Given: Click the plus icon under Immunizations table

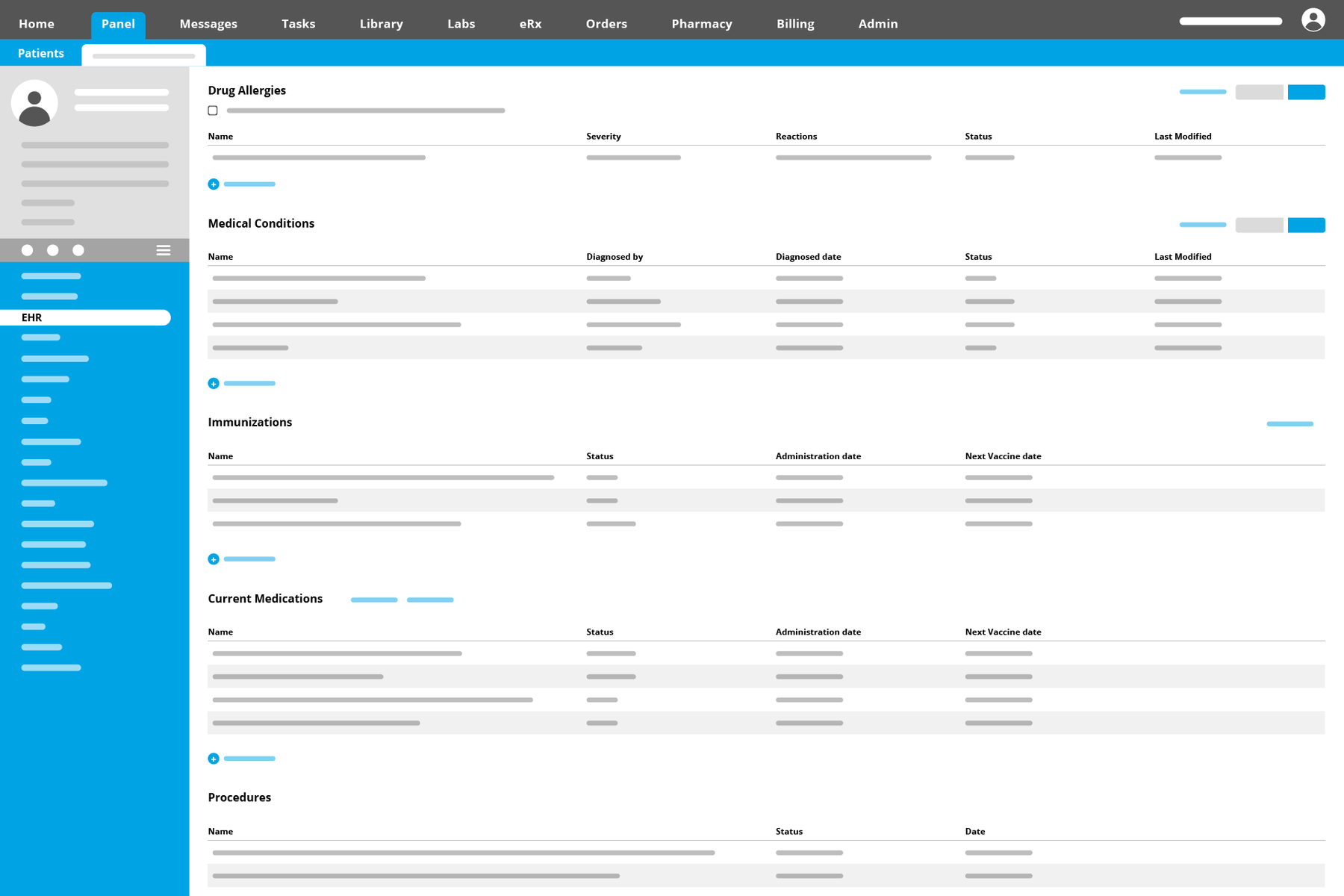Looking at the screenshot, I should tap(214, 559).
